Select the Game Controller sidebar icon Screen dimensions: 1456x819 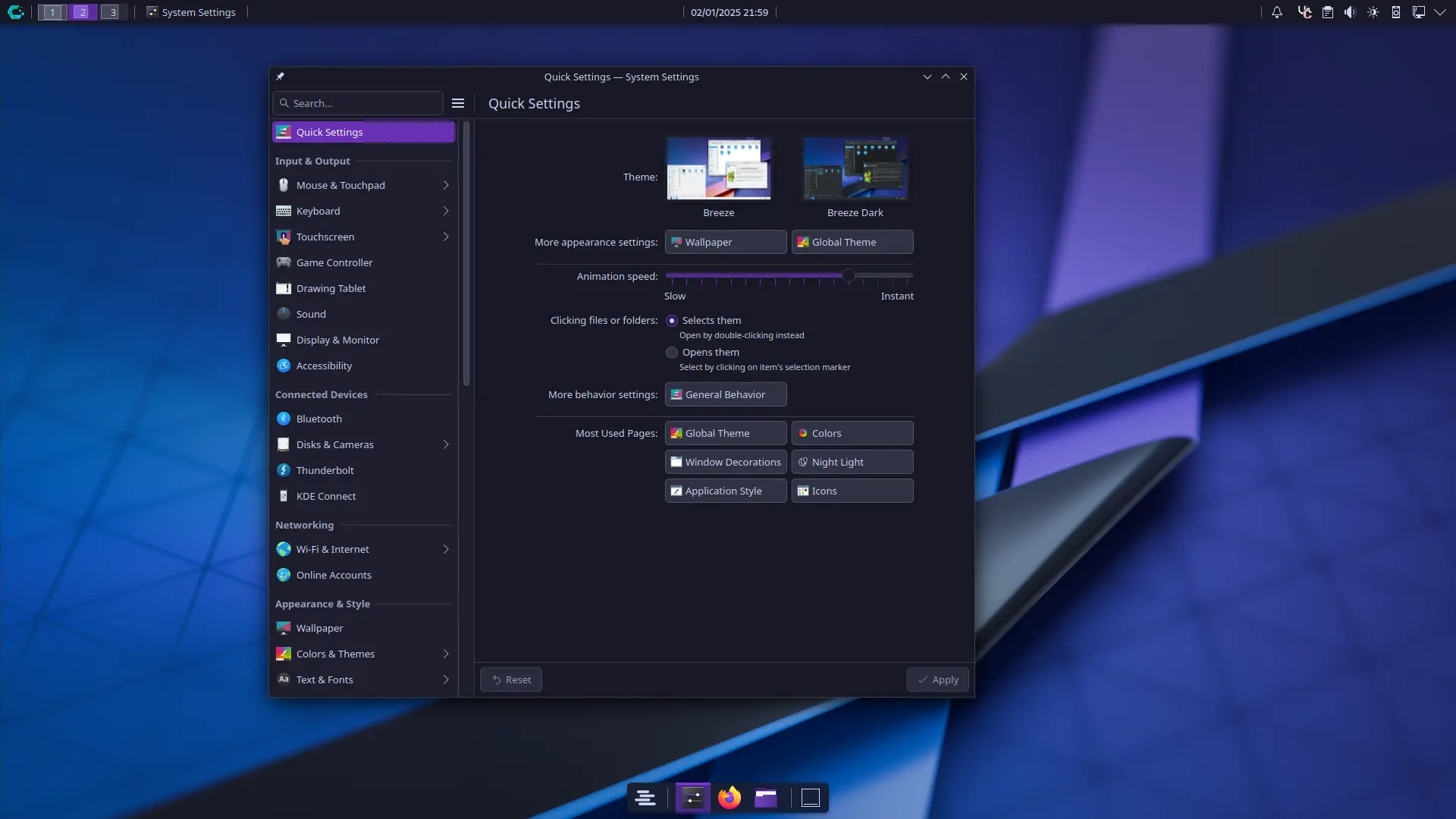point(284,262)
